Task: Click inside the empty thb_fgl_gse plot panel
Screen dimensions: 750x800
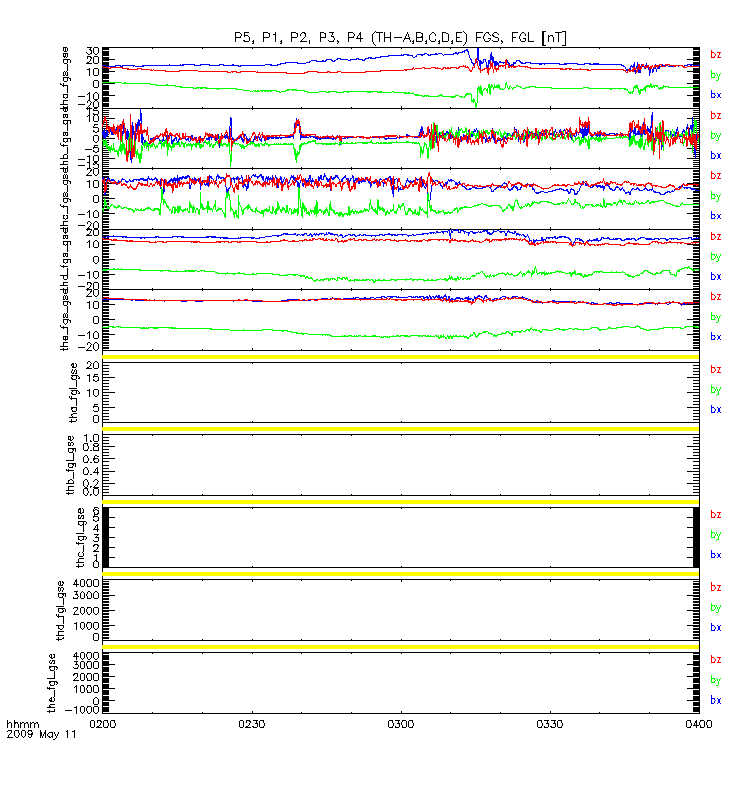Action: [x=401, y=465]
